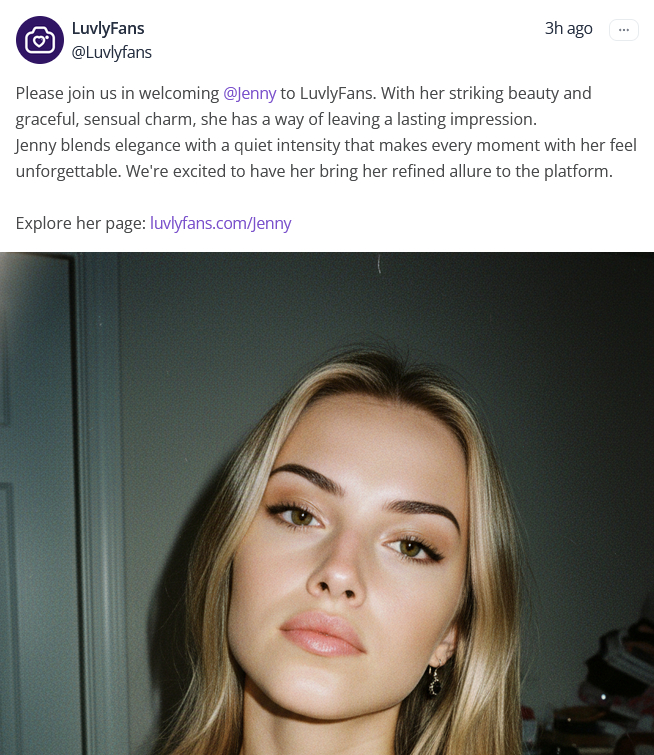This screenshot has width=654, height=755.
Task: Open the attached portrait photo of Jenny
Action: [327, 504]
